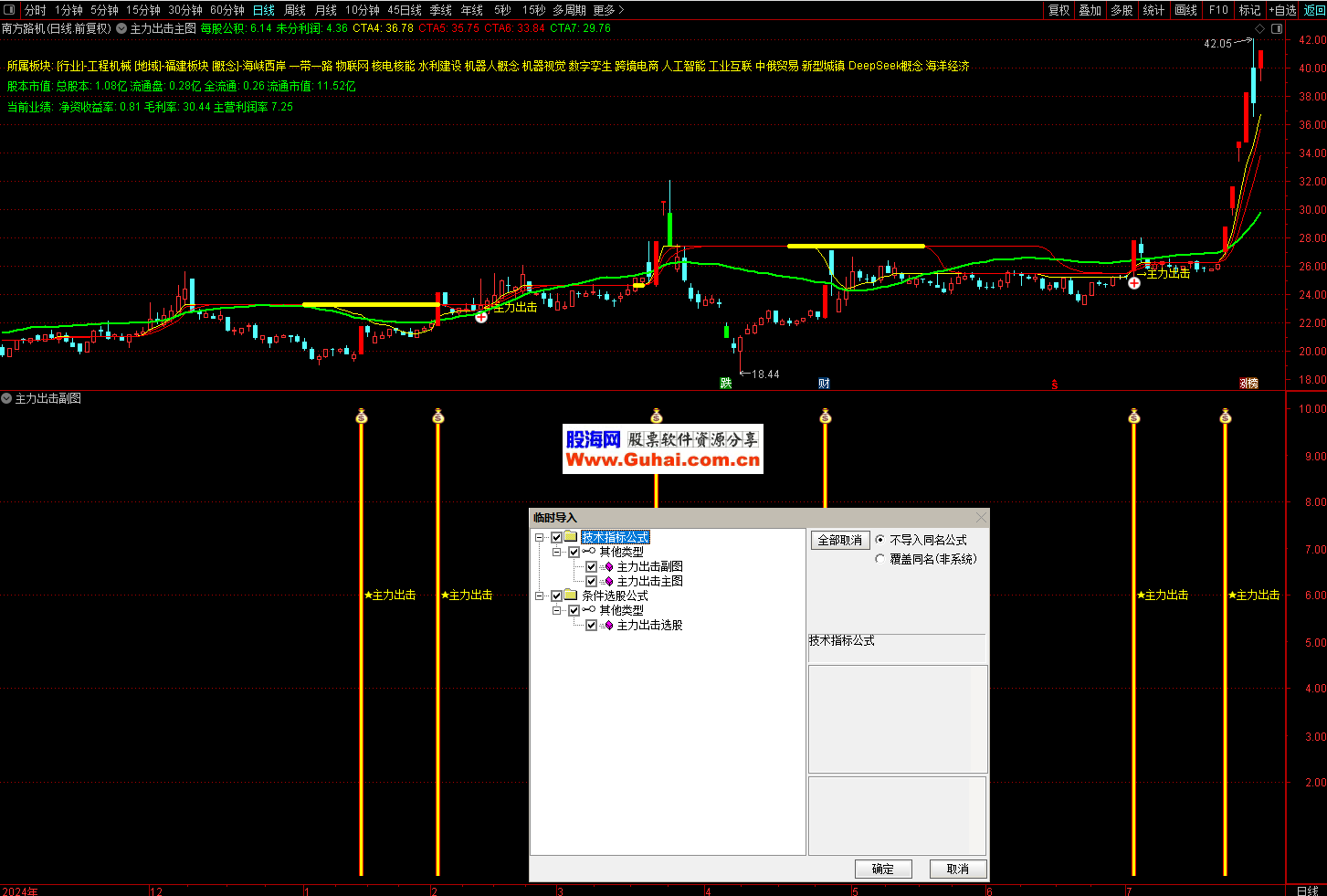Screen dimensions: 1327x896
Task: Expand the 更多 periods chevron
Action: point(621,10)
